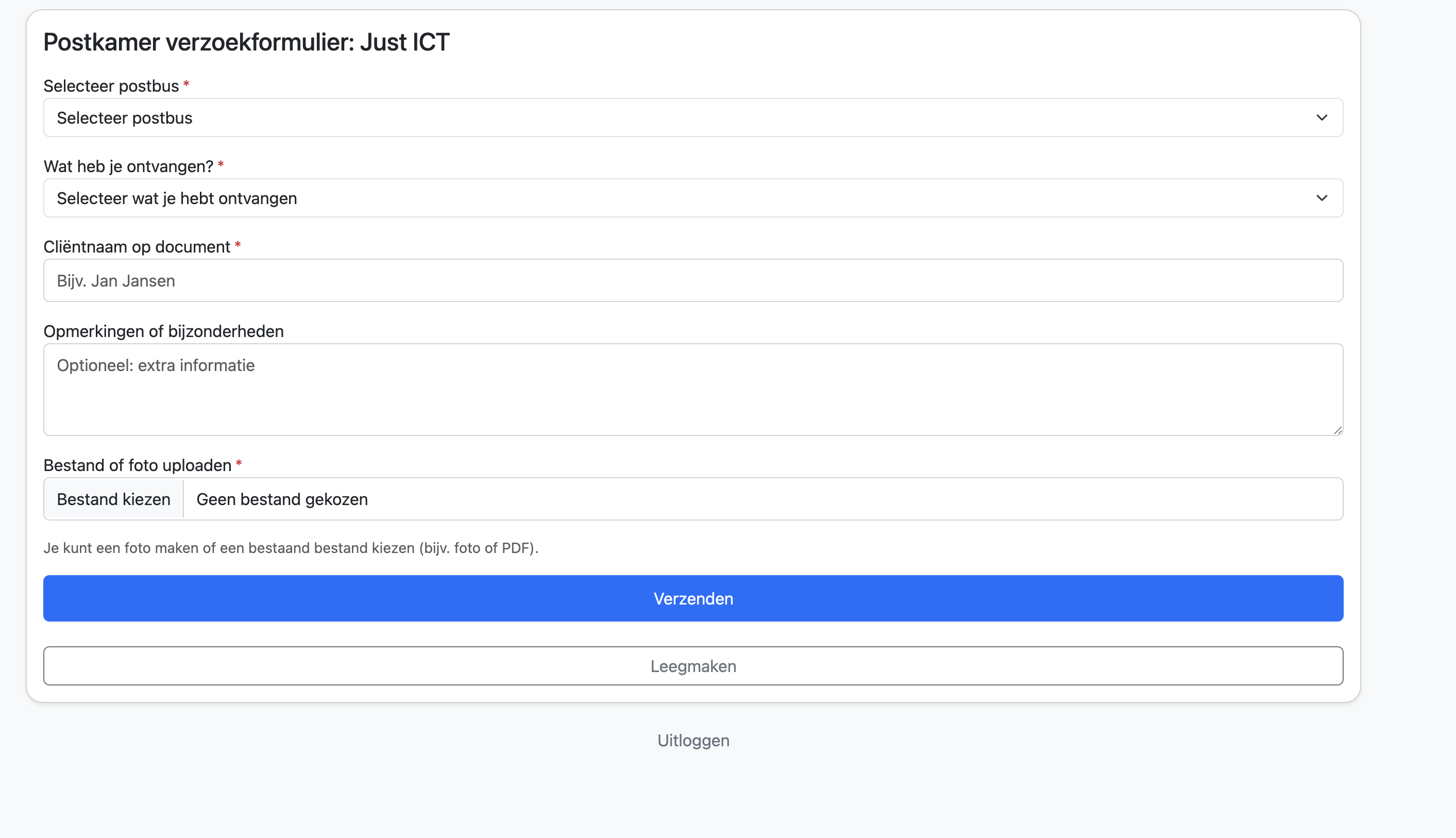Click the 'Opmerkingen of bijzonderheden' label

pos(164,331)
